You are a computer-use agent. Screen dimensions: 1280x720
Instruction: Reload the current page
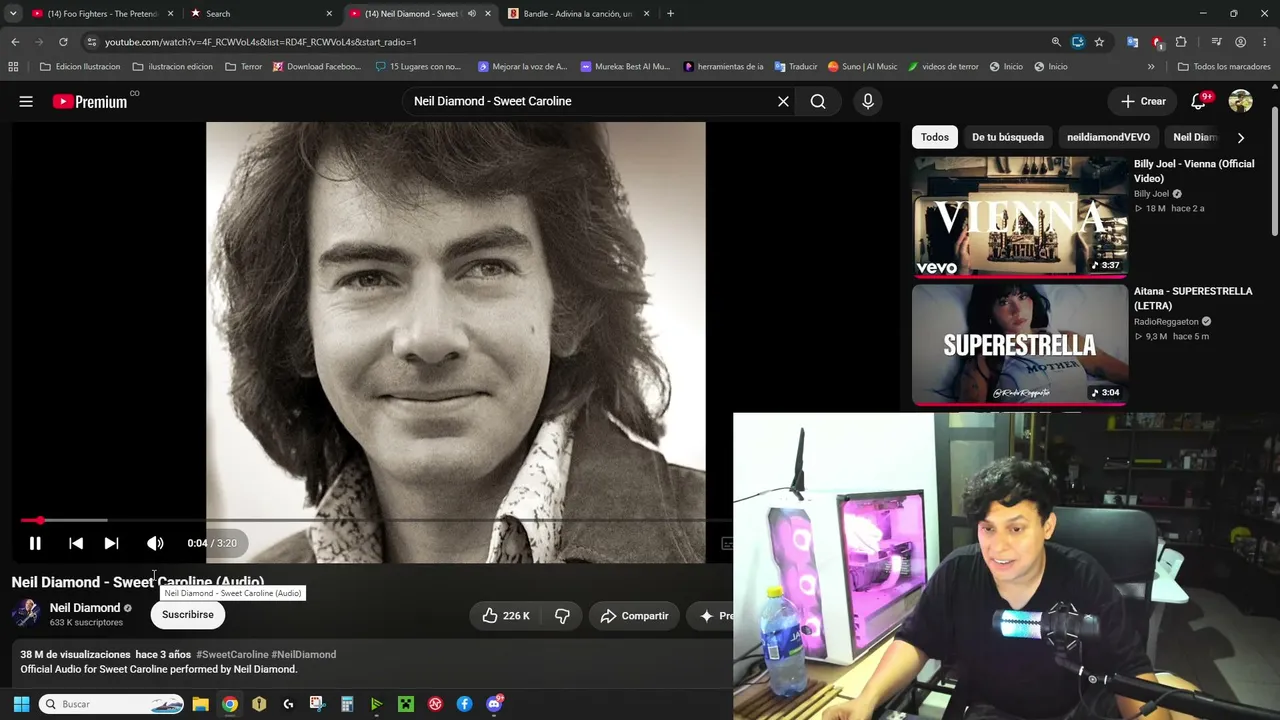63,42
